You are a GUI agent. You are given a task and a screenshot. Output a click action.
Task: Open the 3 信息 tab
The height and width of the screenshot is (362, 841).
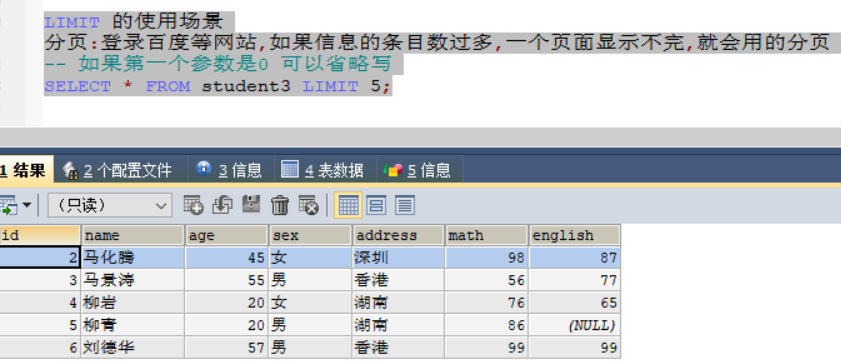pyautogui.click(x=231, y=171)
